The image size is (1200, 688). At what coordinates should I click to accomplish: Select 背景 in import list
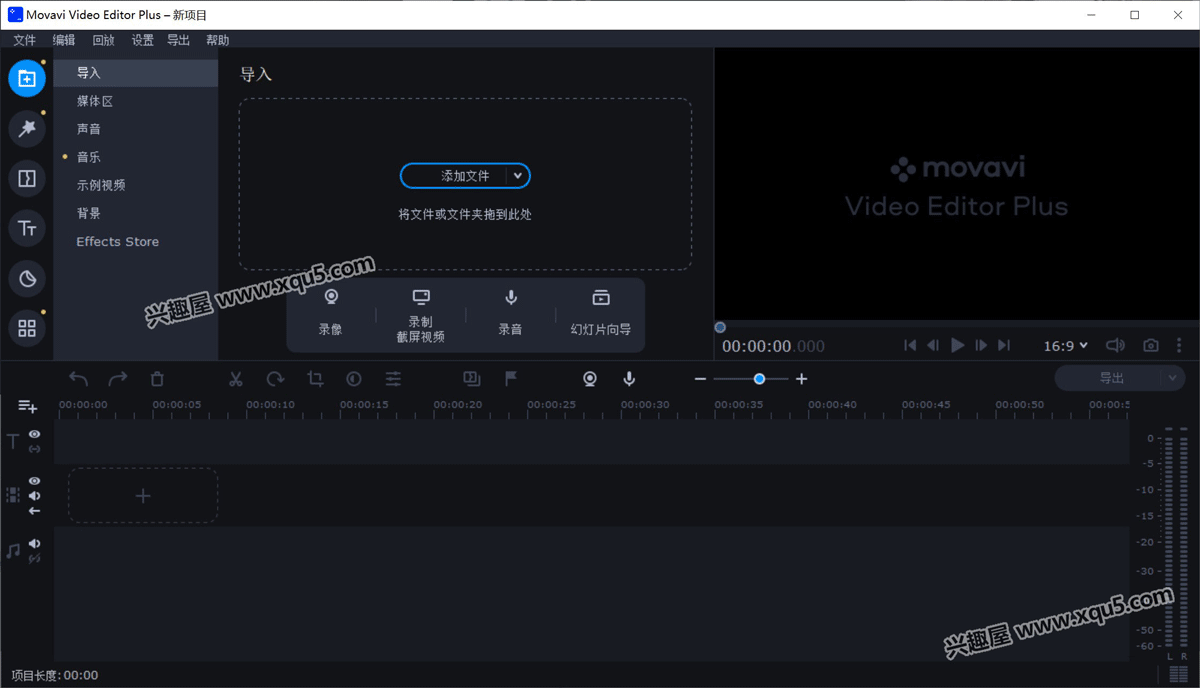[x=136, y=213]
